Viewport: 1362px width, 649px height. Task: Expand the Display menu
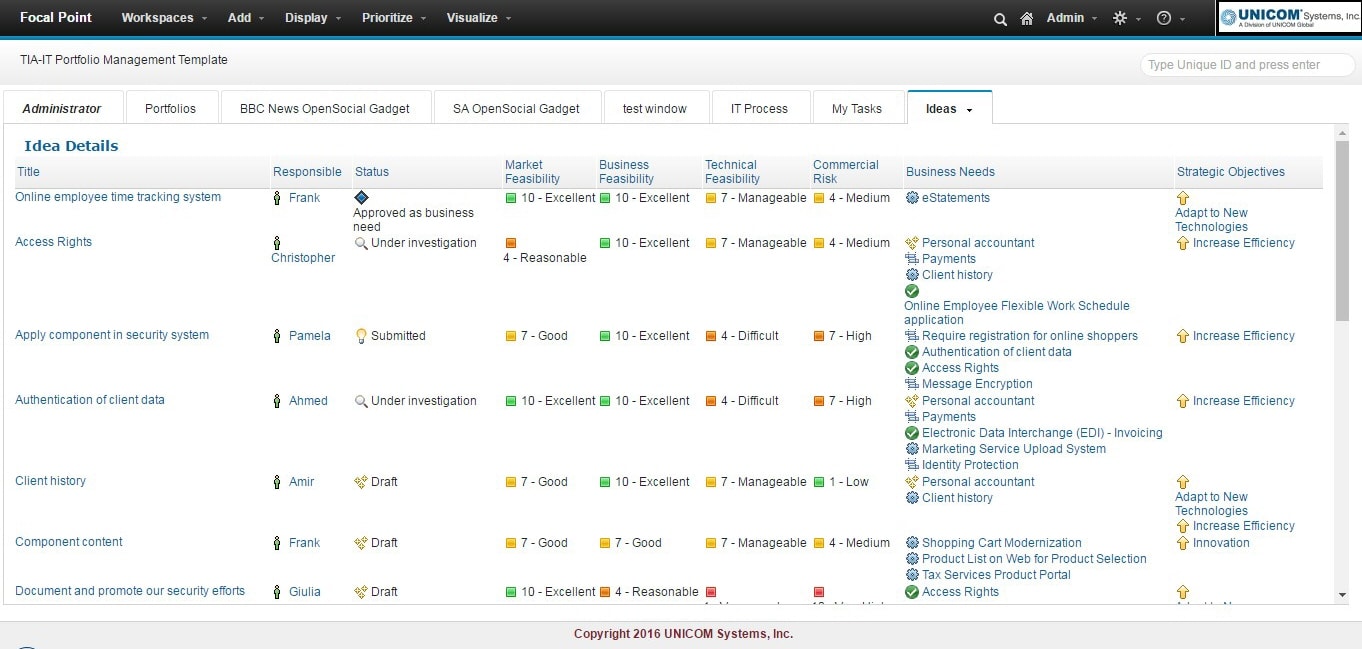tap(313, 18)
